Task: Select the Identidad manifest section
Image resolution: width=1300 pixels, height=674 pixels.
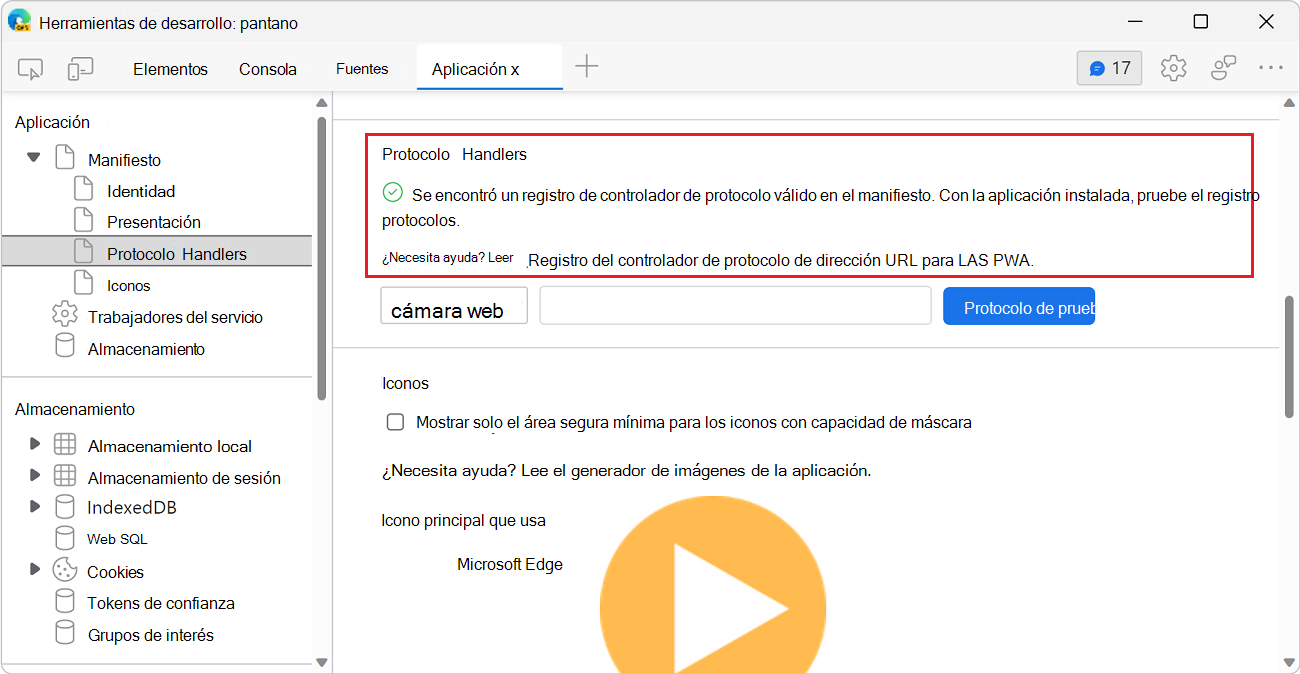Action: [x=140, y=190]
